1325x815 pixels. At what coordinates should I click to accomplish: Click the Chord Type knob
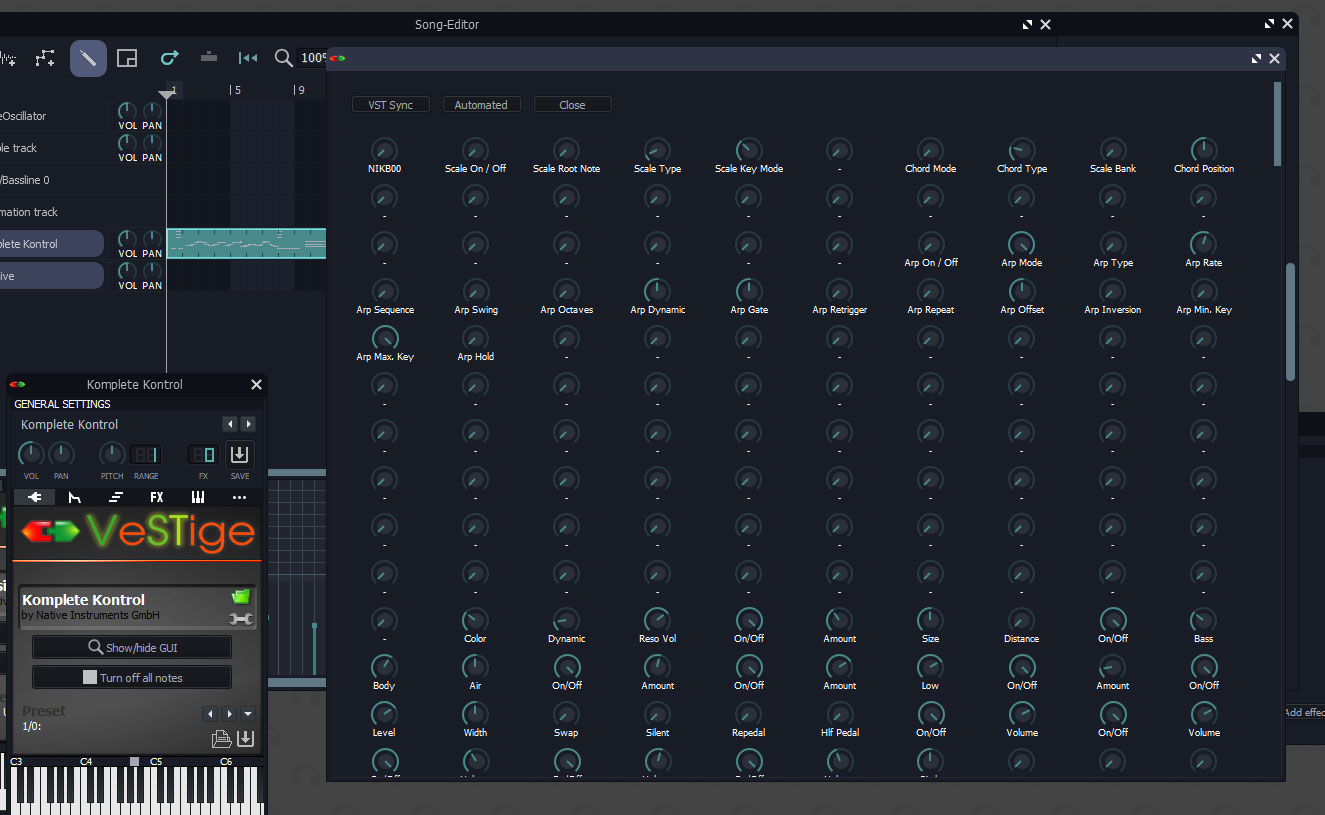(x=1021, y=151)
